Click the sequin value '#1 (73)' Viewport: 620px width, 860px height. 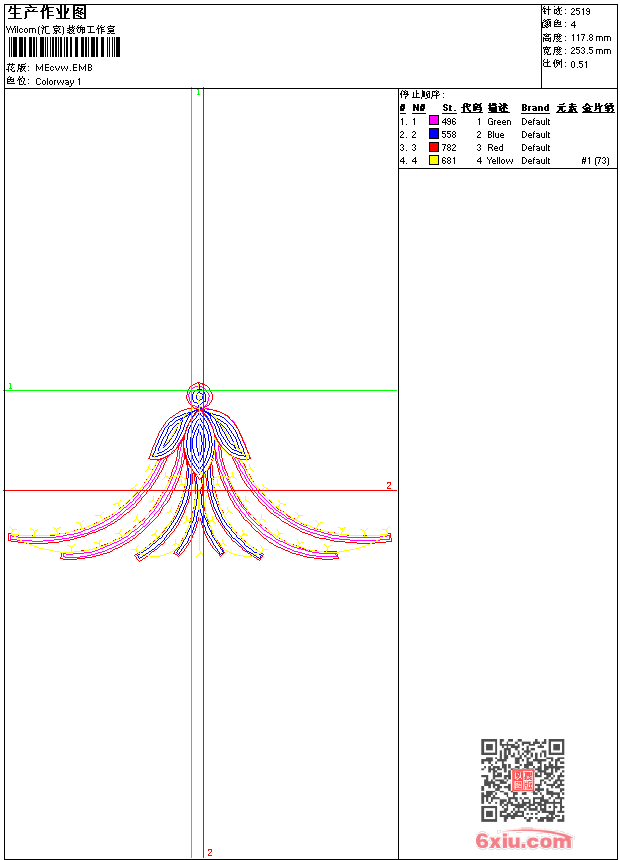coord(595,161)
